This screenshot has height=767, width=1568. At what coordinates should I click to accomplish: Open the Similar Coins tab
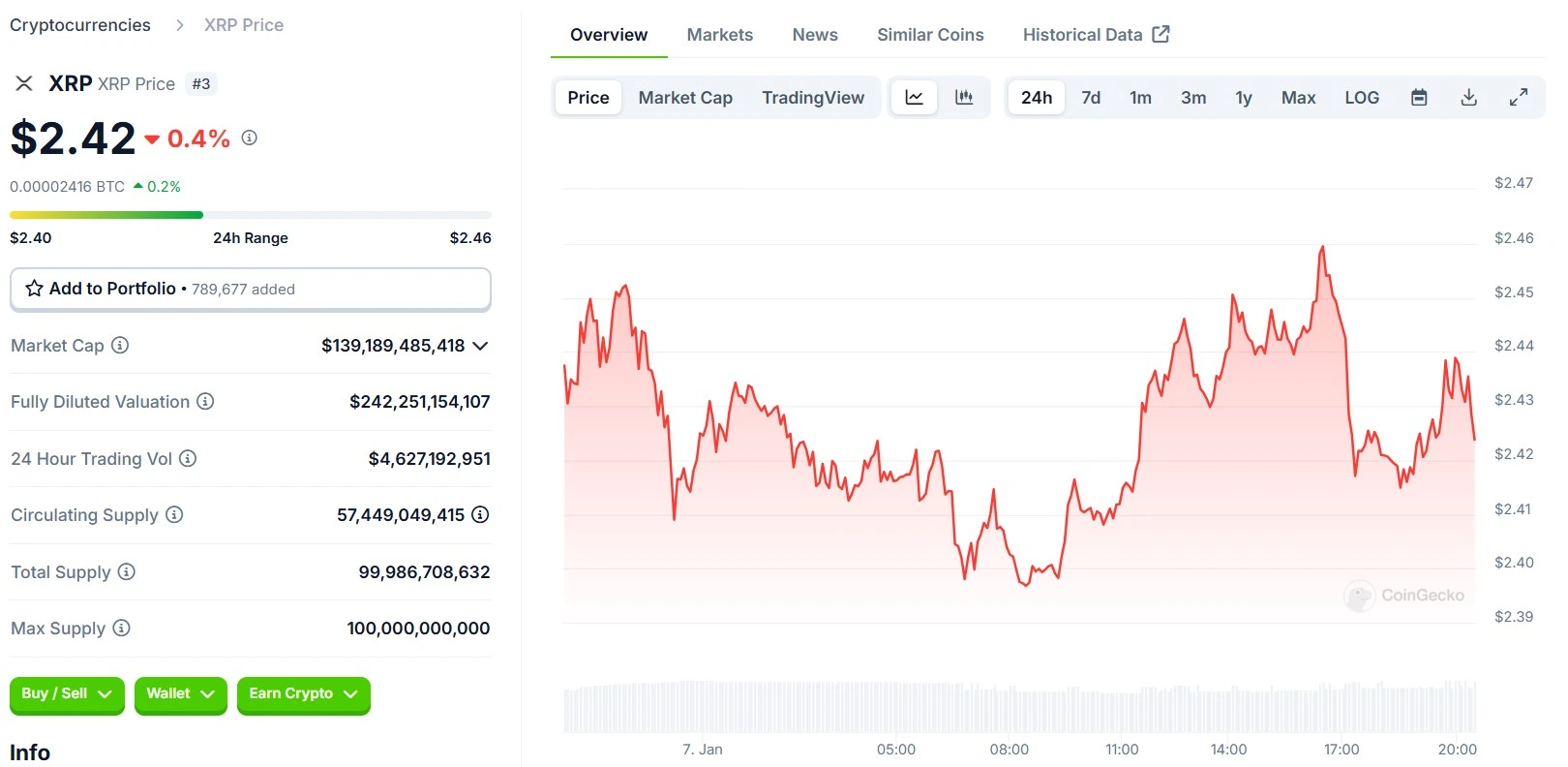point(930,35)
